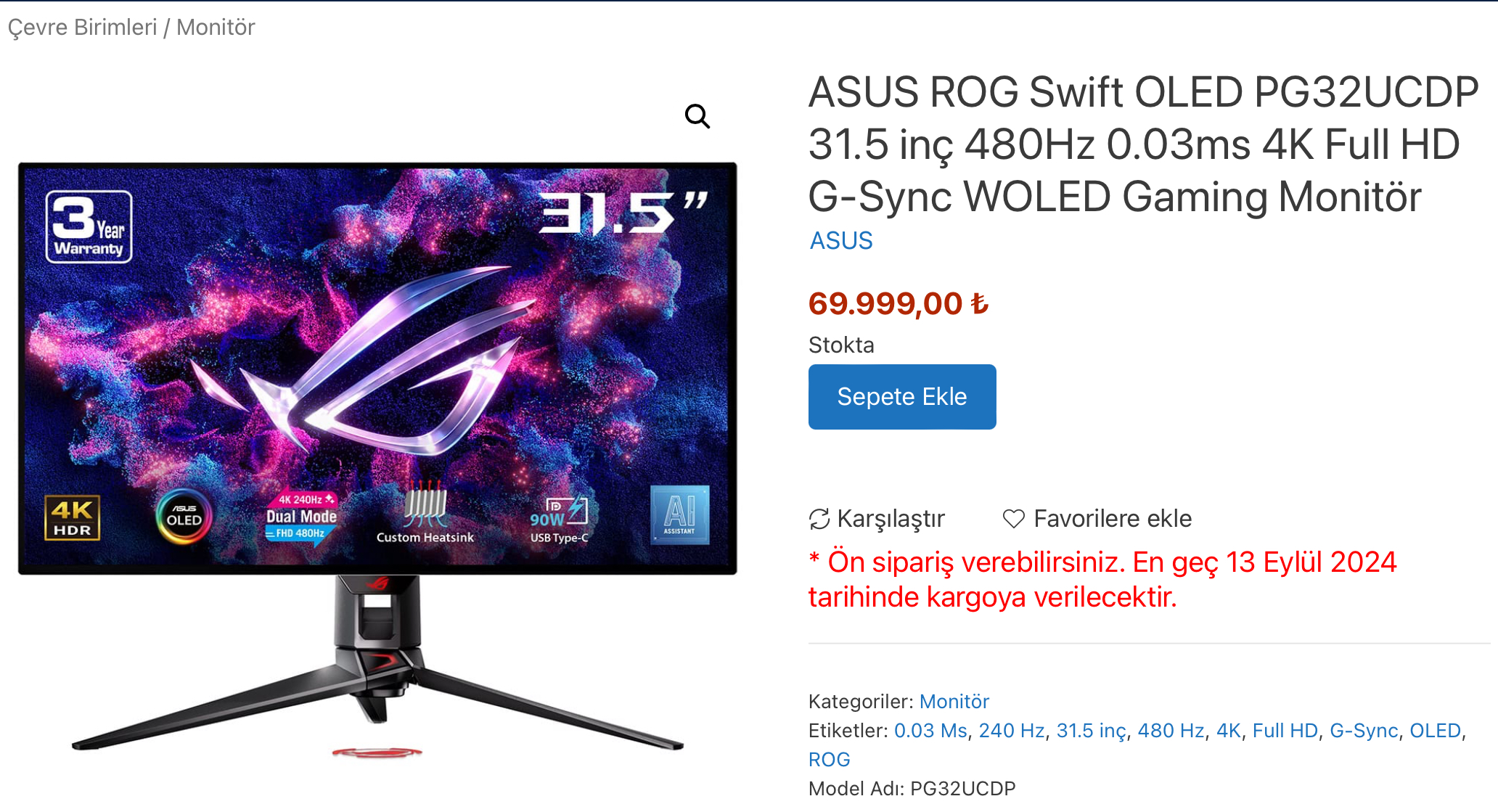The image size is (1498, 812).
Task: Go to the Monitör breadcrumb link
Action: click(x=216, y=28)
